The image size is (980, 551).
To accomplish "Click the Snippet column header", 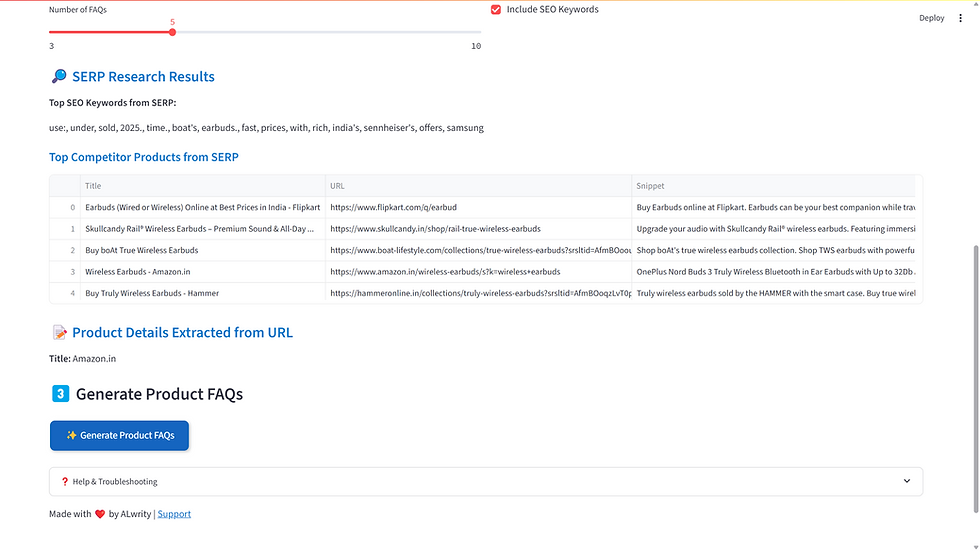I will [x=773, y=186].
